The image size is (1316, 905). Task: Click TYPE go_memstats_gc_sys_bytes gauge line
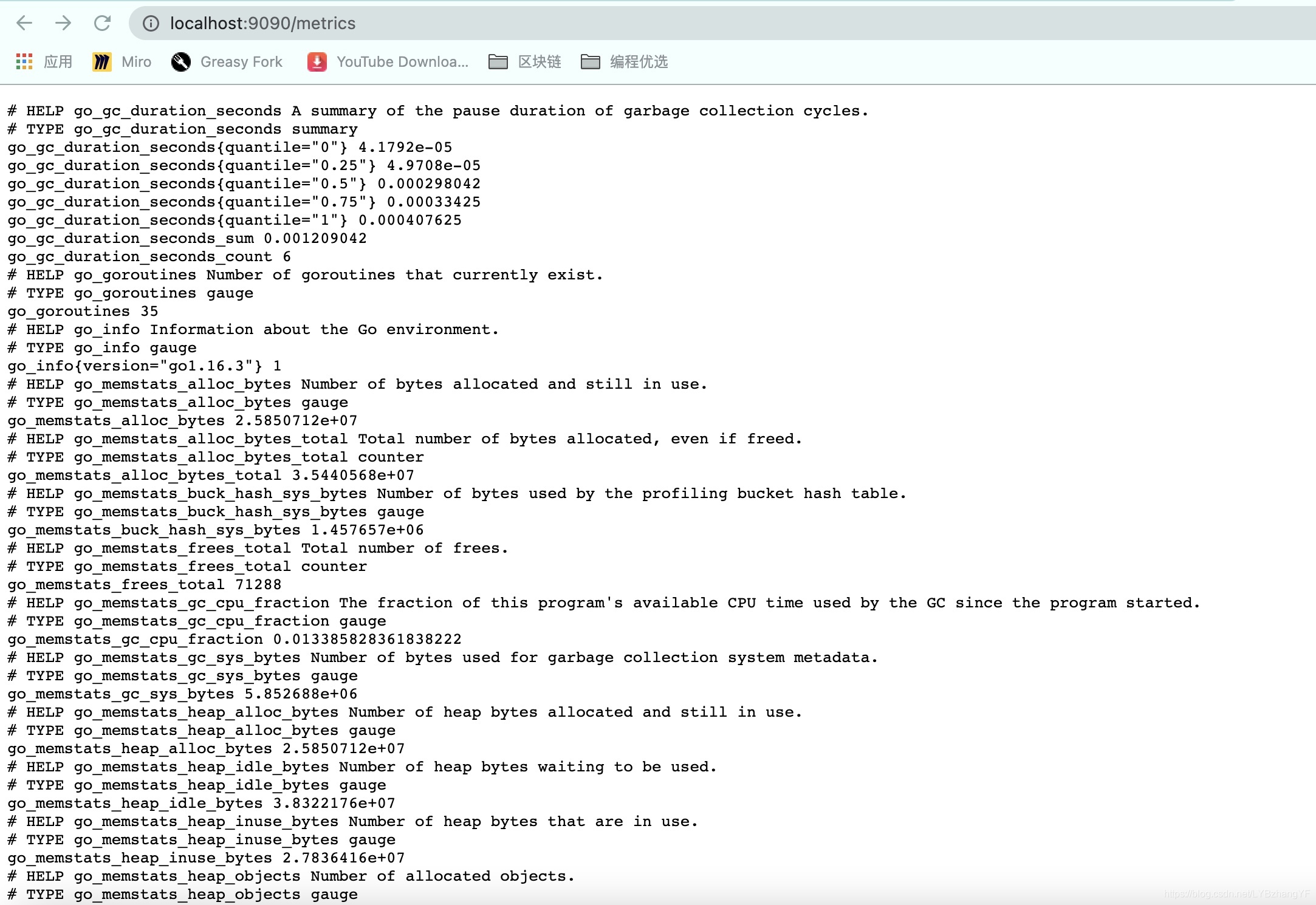(182, 676)
